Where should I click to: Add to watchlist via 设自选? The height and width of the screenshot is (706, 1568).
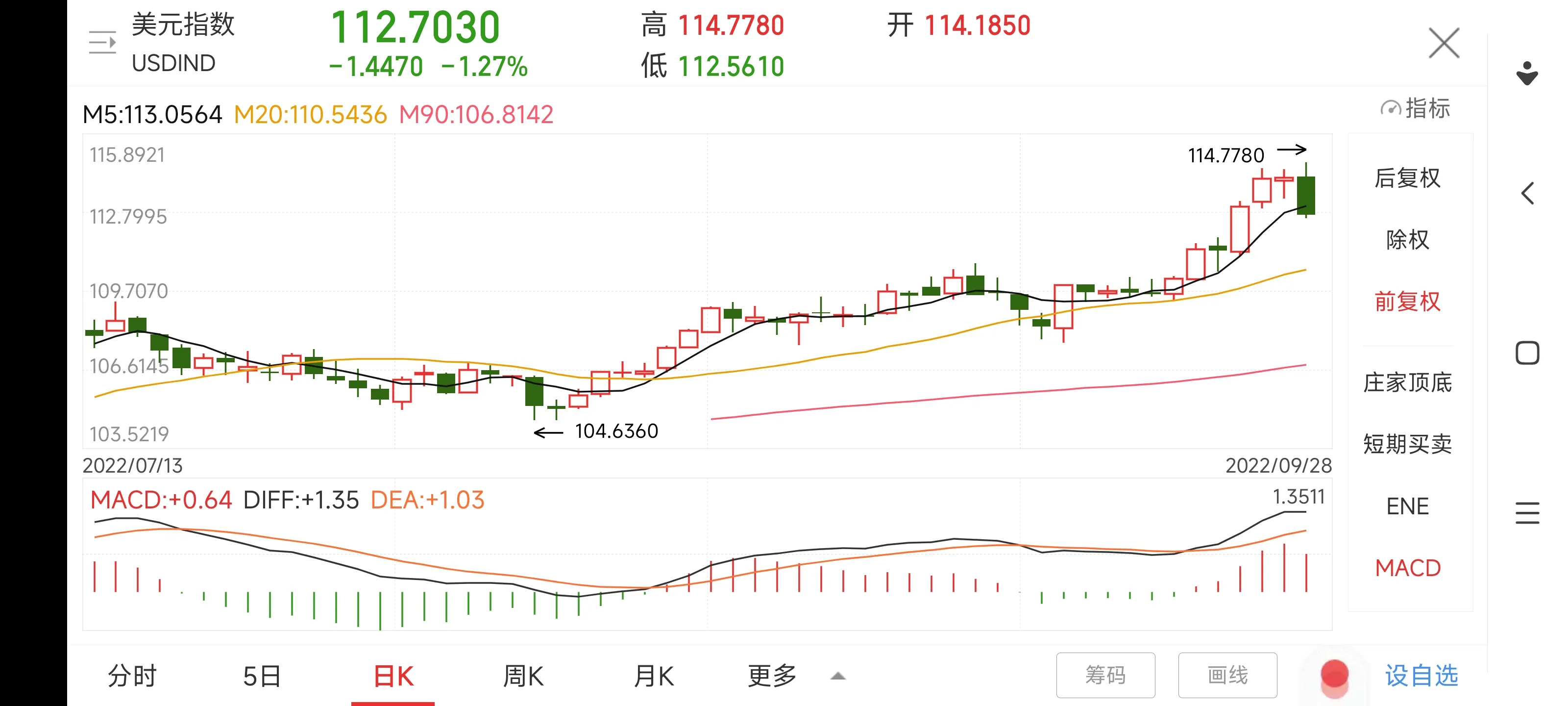[x=1421, y=676]
